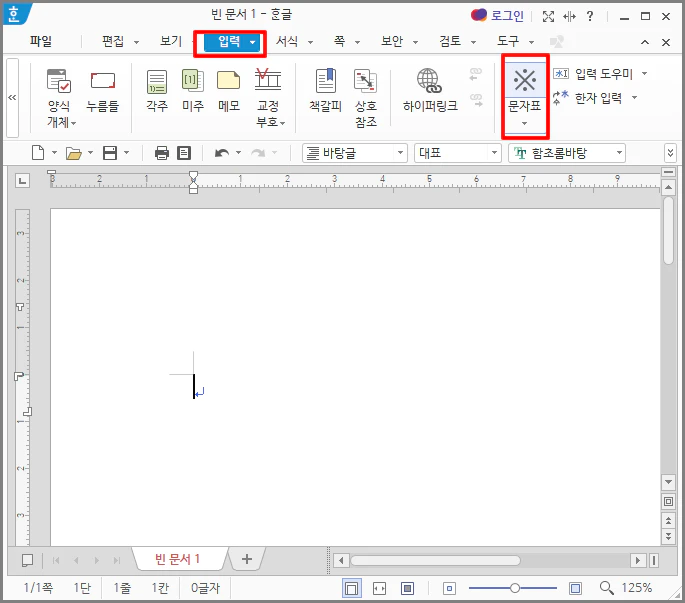This screenshot has height=603, width=685.
Task: Expand the left ribbon scroll chevron
Action: [x=12, y=97]
